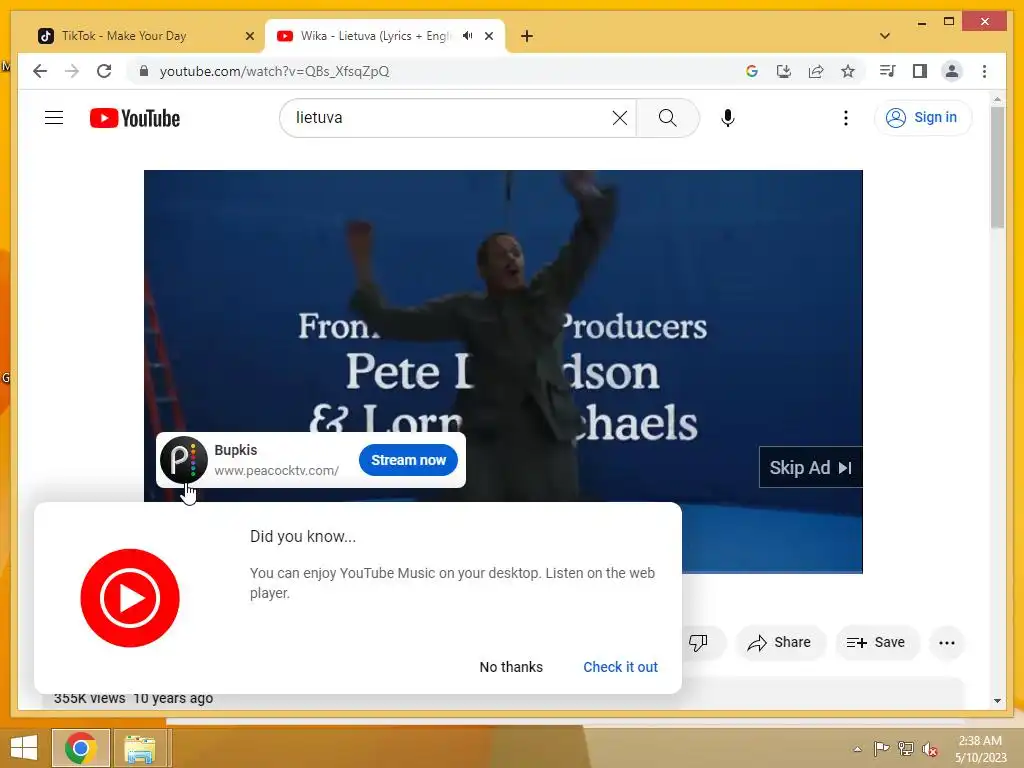This screenshot has height=768, width=1024.
Task: Share the video
Action: [780, 643]
